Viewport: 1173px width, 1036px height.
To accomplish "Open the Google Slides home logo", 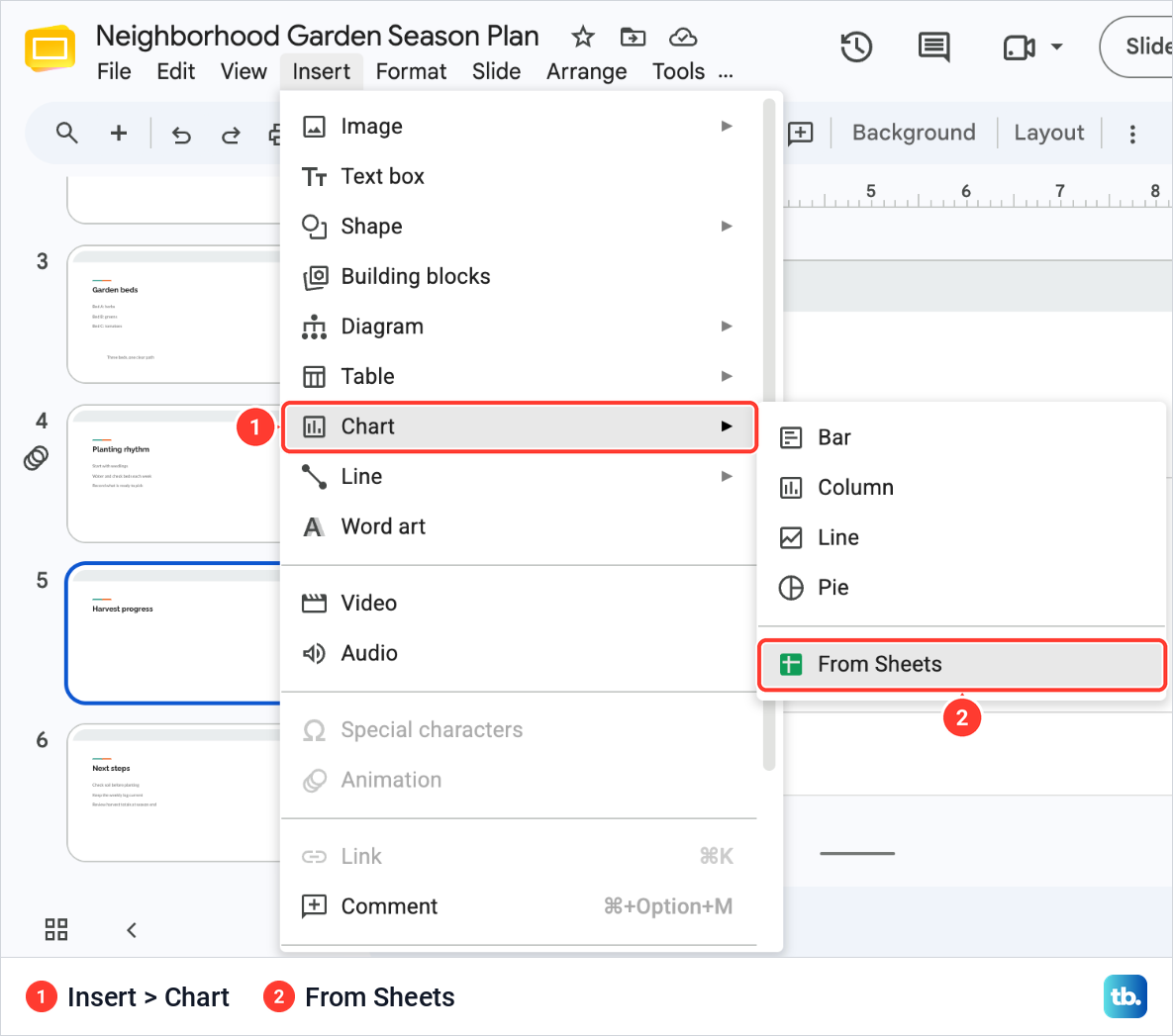I will click(49, 48).
